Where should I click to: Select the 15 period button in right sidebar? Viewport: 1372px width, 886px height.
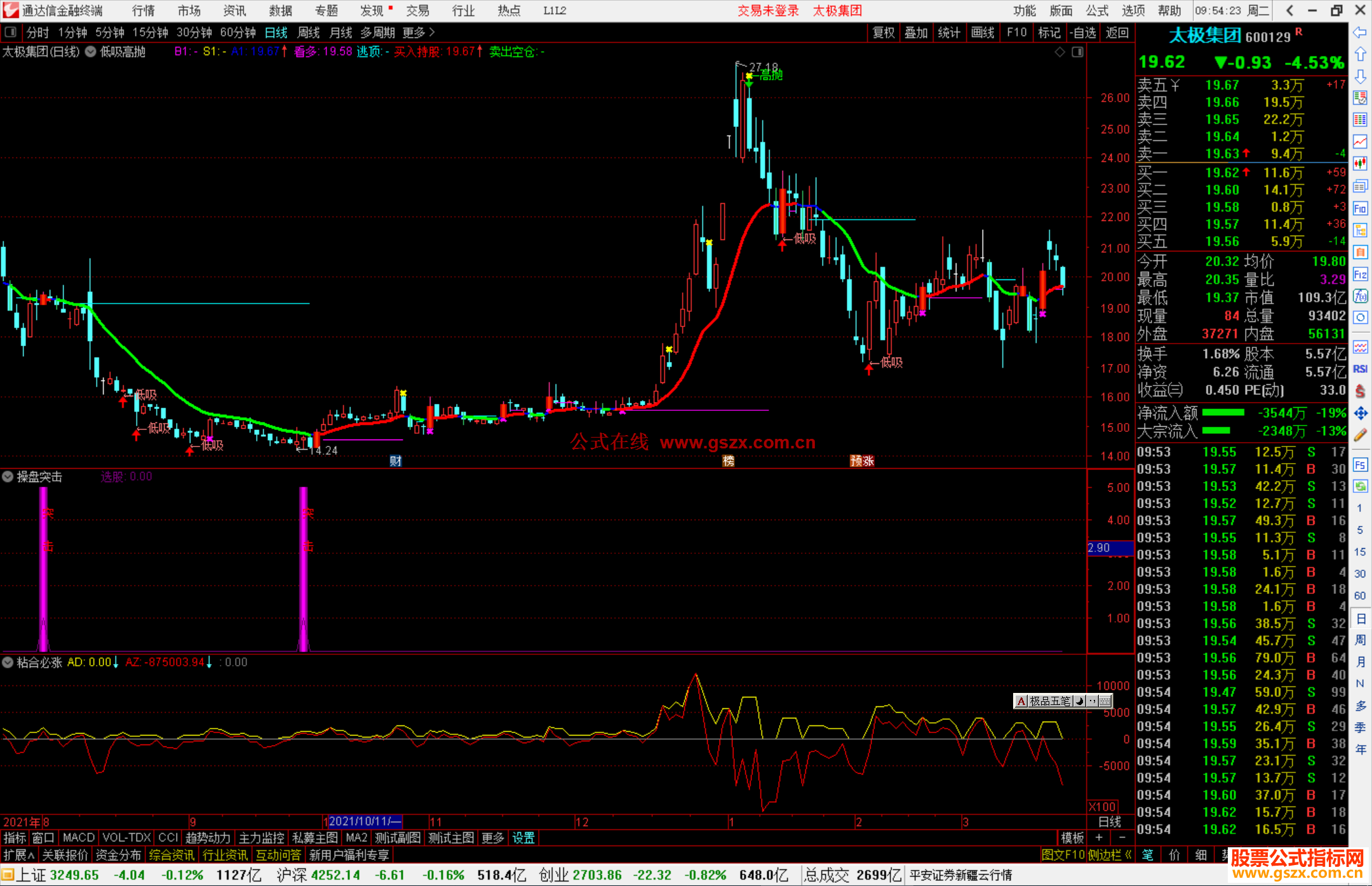[1360, 552]
